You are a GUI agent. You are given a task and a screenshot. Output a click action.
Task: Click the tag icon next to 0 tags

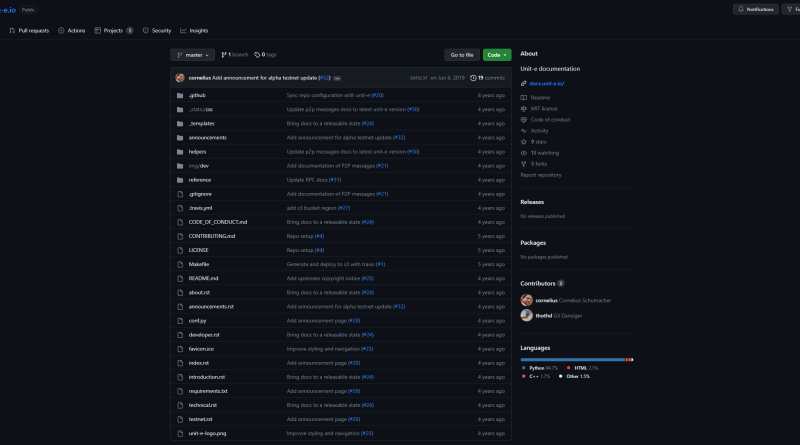click(257, 55)
